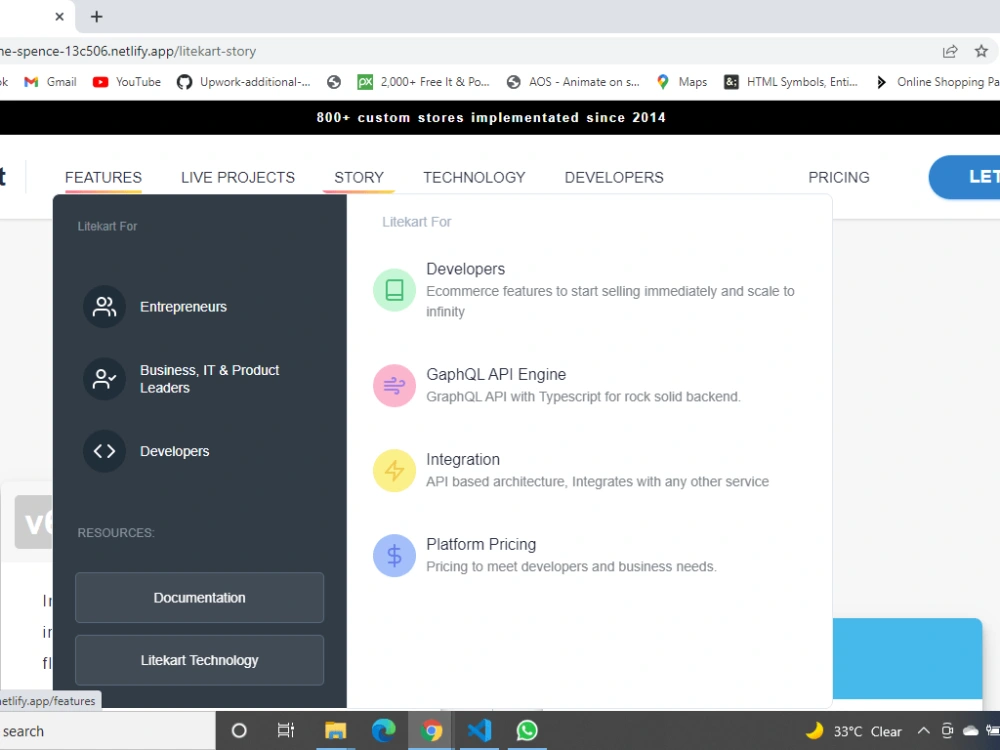Go to LIVE PROJECTS in navigation
Viewport: 1000px width, 750px height.
pos(238,177)
